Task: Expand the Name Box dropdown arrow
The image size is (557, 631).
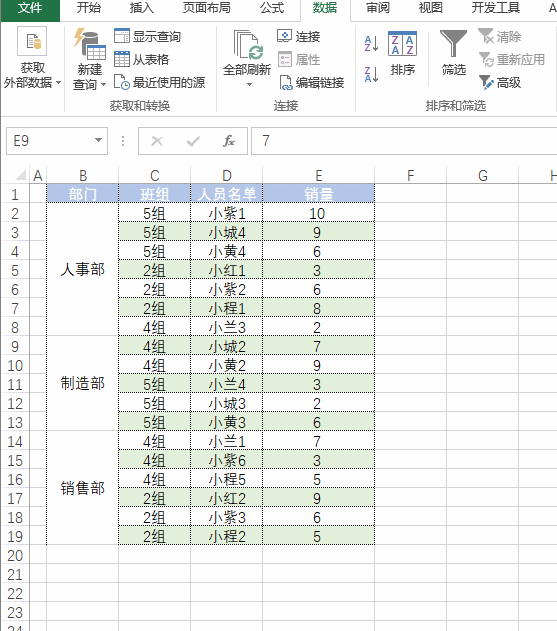Action: coord(98,140)
